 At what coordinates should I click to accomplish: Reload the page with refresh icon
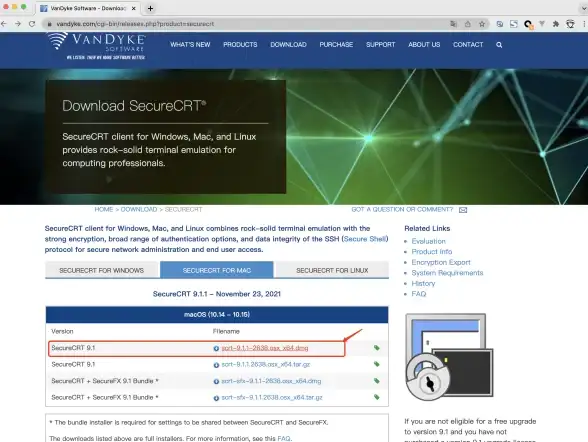tap(32, 24)
